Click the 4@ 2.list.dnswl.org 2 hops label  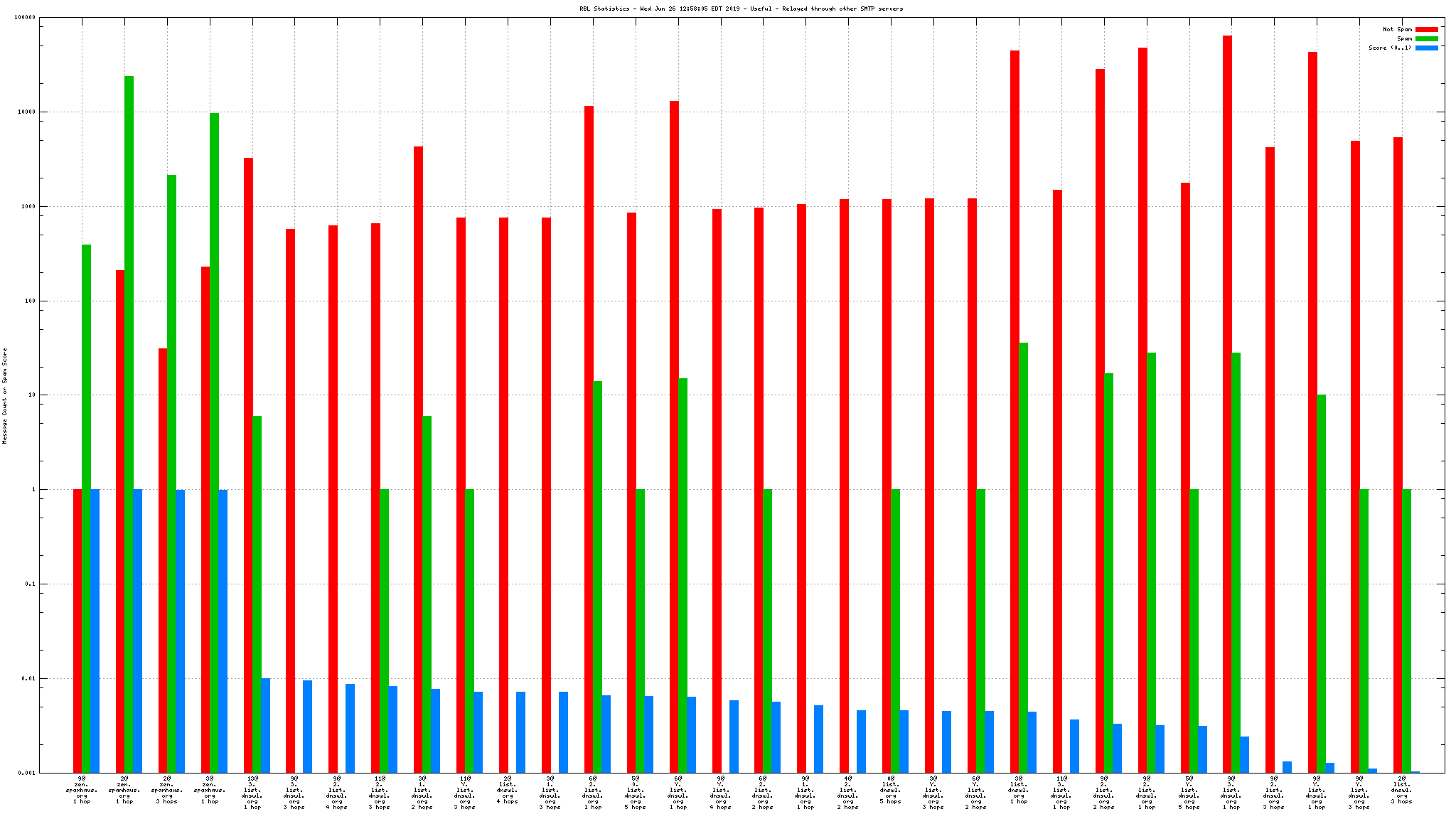848,793
